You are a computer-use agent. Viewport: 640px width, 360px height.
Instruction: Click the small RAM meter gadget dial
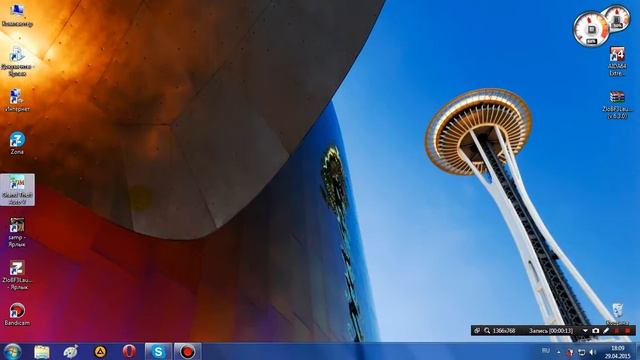click(x=617, y=18)
